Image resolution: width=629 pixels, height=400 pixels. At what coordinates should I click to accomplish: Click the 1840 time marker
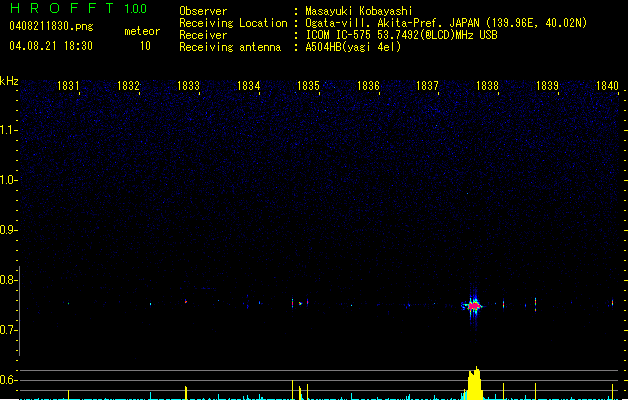click(x=607, y=87)
